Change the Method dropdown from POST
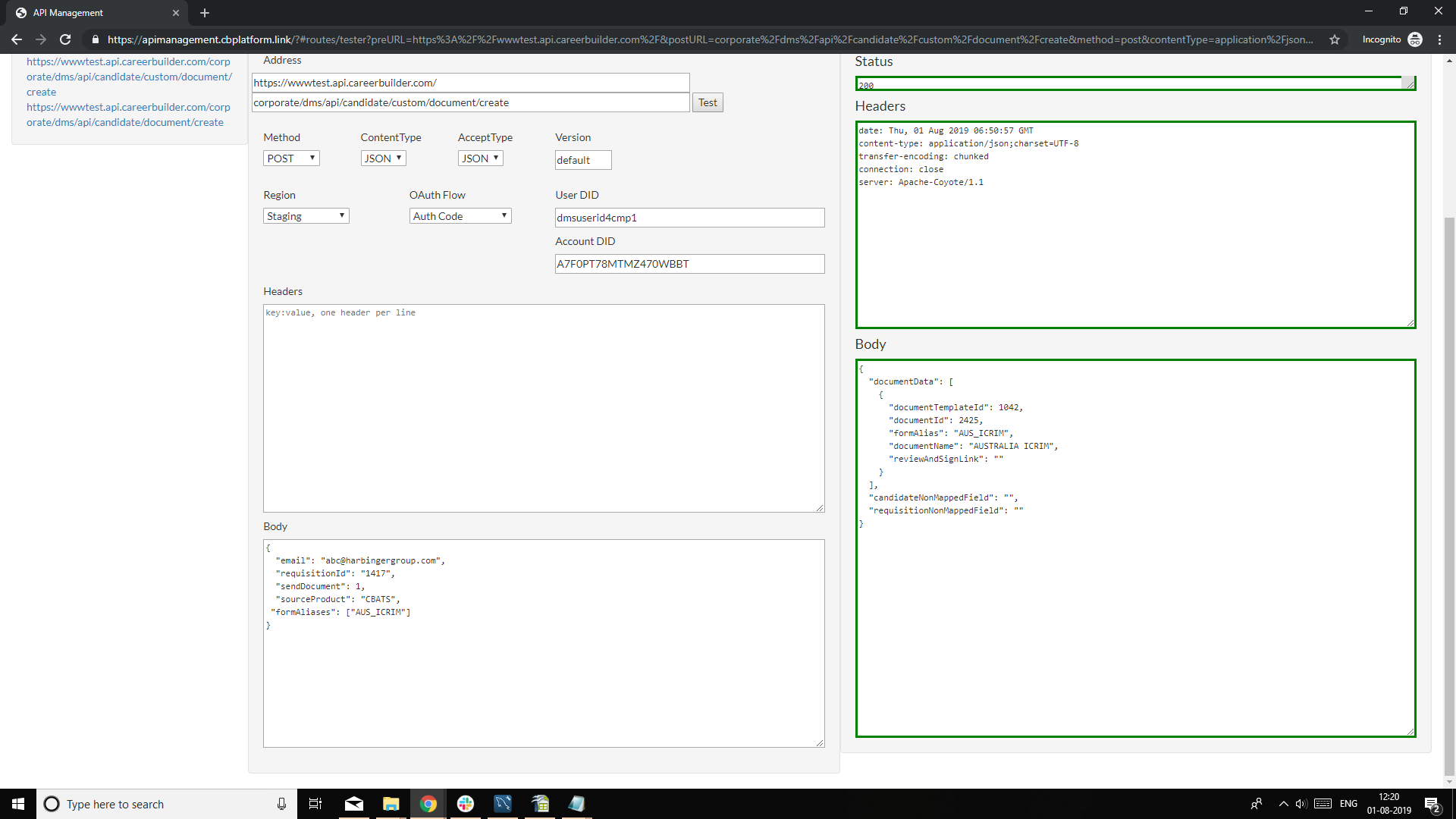Viewport: 1456px width, 819px height. point(290,158)
